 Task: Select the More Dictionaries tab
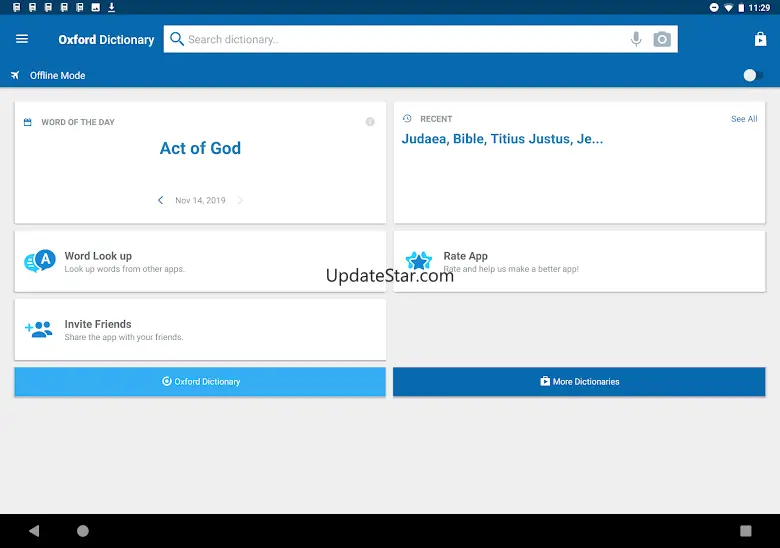[x=579, y=381]
